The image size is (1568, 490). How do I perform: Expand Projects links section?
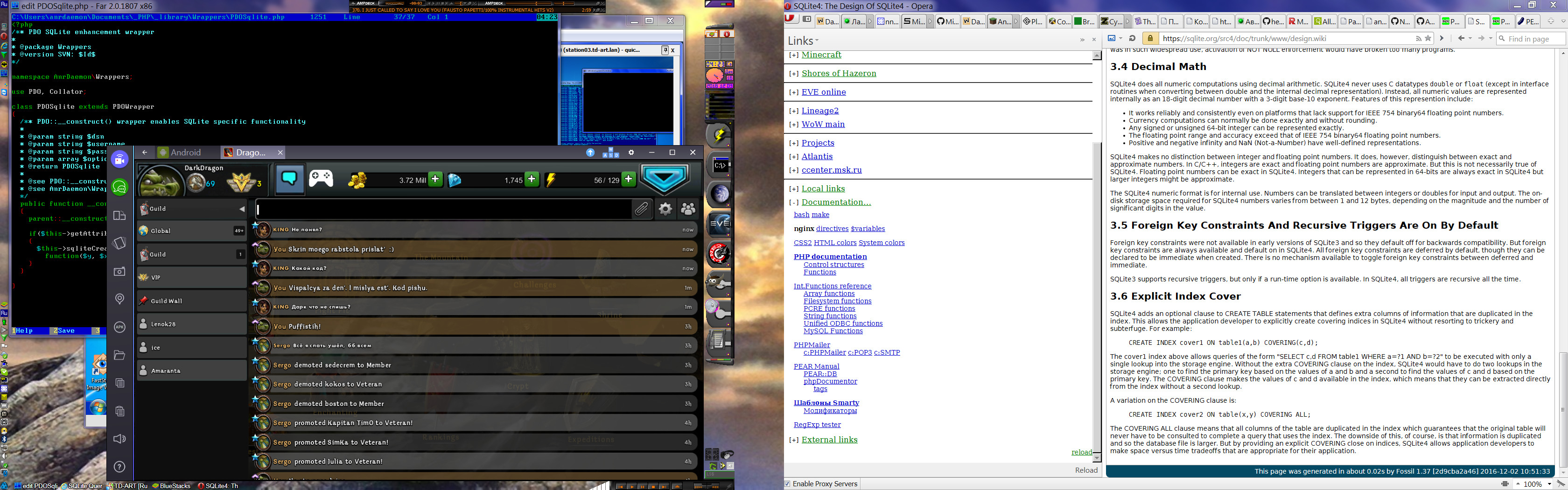(x=794, y=143)
